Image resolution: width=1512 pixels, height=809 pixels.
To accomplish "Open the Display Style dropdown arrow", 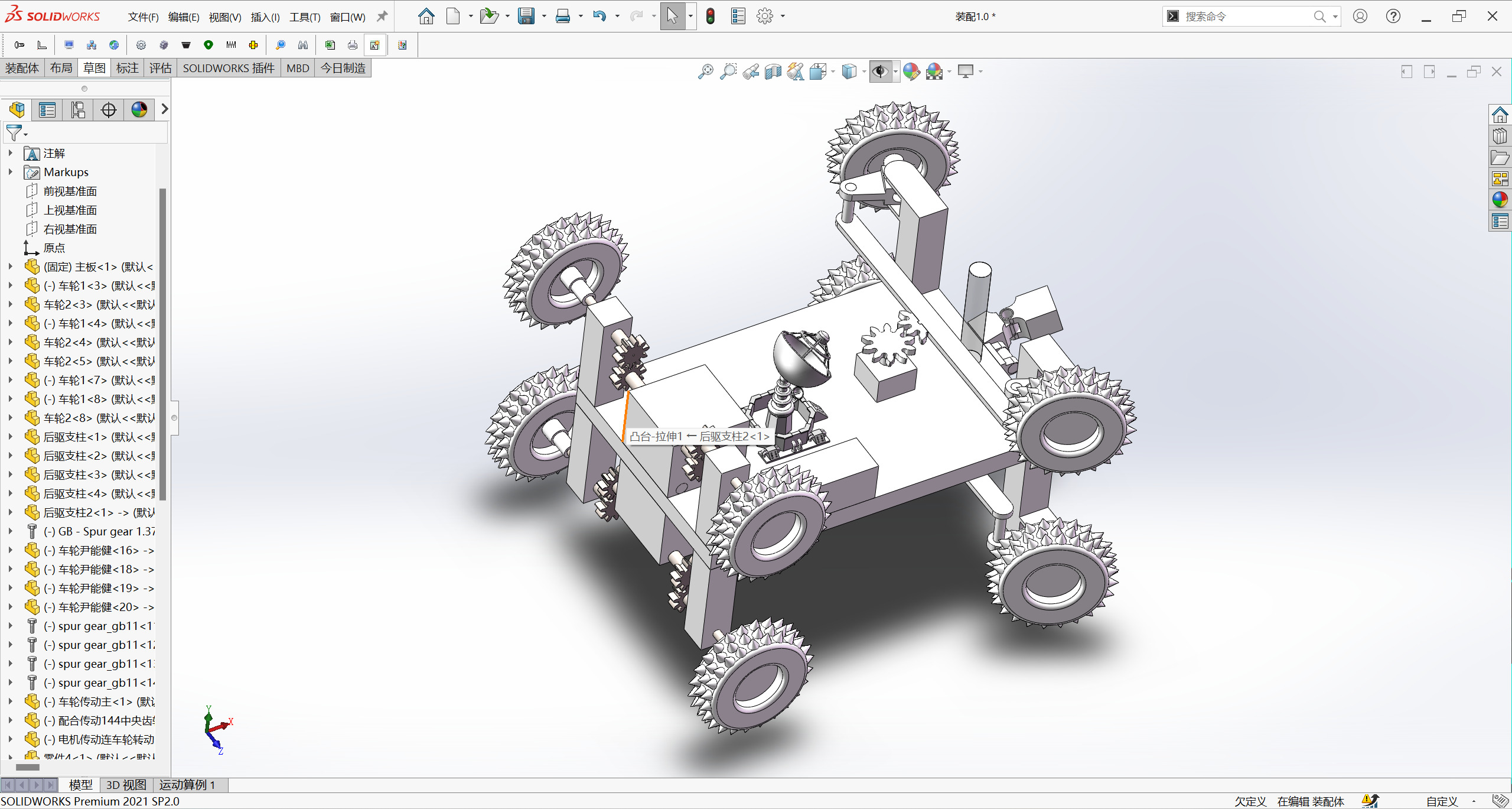I will point(863,72).
